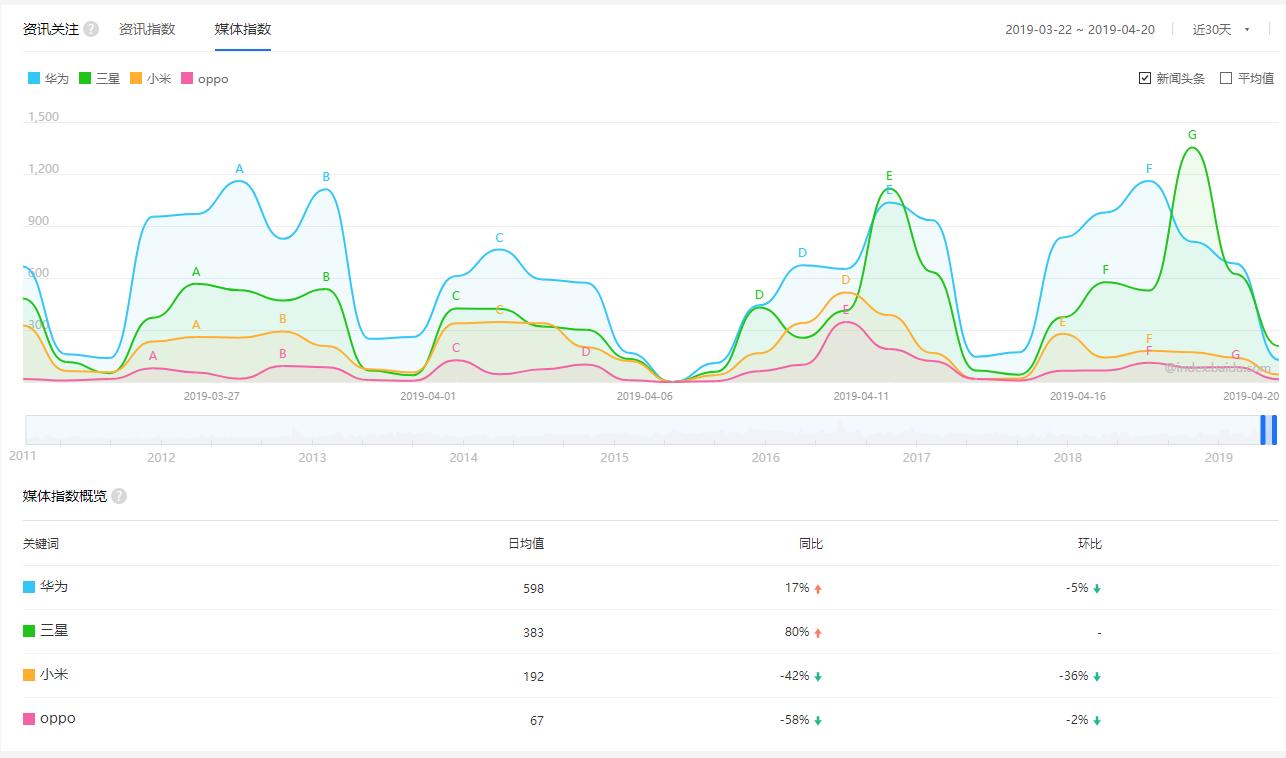Click the 小米 keyword in overview table
This screenshot has width=1286, height=758.
(54, 675)
